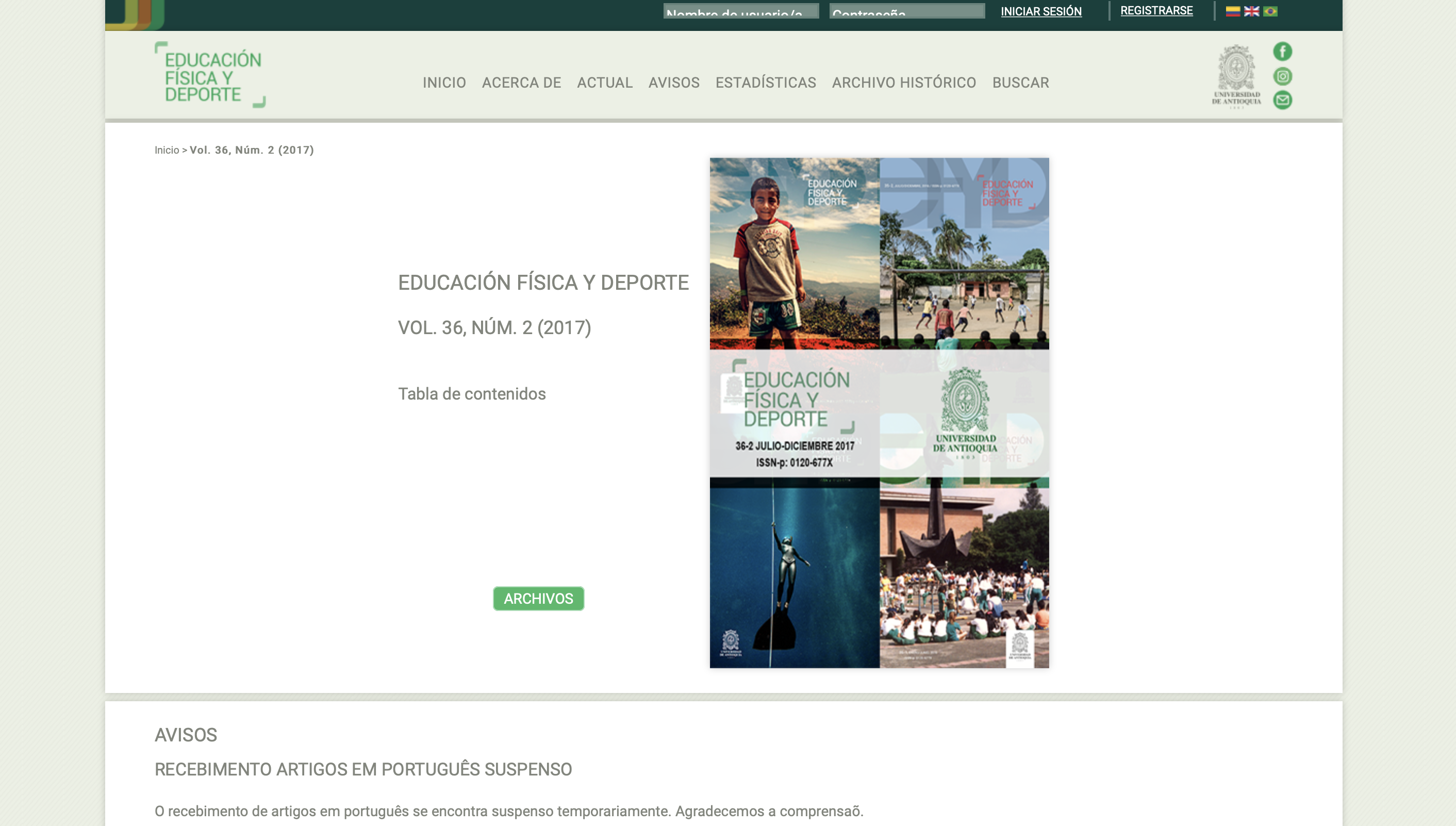Click the Tabla de contenidos heading
1456x826 pixels.
point(472,394)
